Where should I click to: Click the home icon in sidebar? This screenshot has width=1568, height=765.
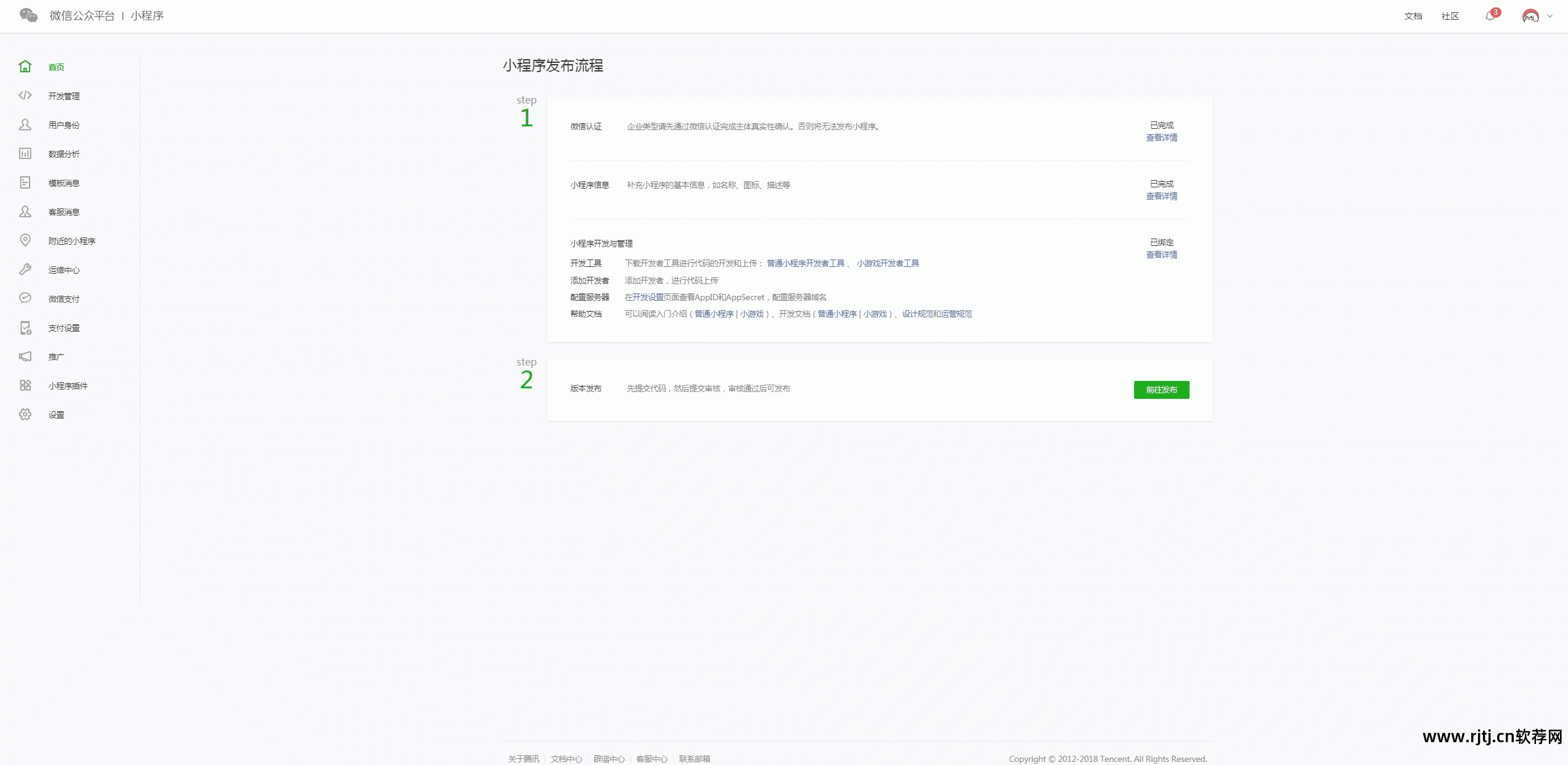25,67
